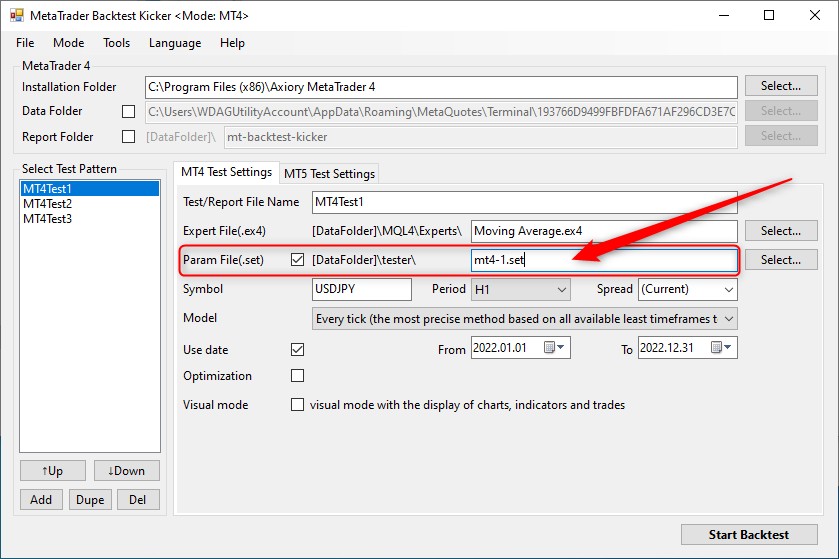839x559 pixels.
Task: Click the Param File mt4-1.set field
Action: pyautogui.click(x=604, y=260)
